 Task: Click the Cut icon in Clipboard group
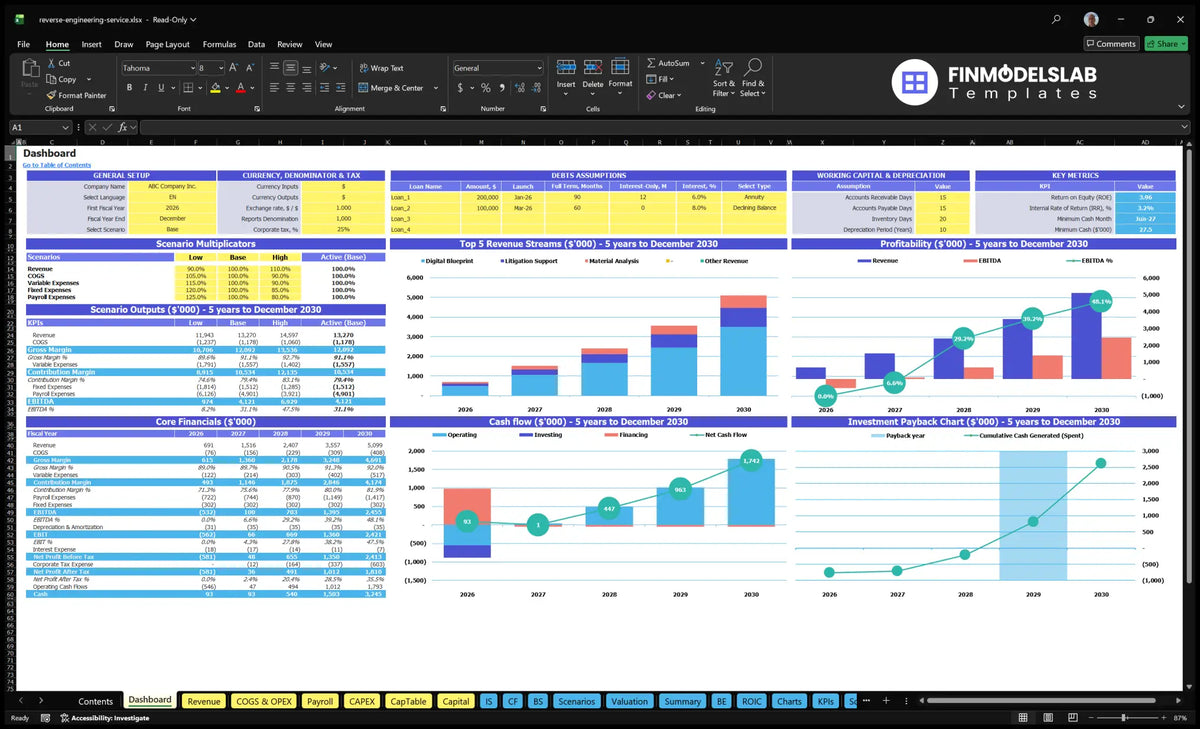point(51,63)
